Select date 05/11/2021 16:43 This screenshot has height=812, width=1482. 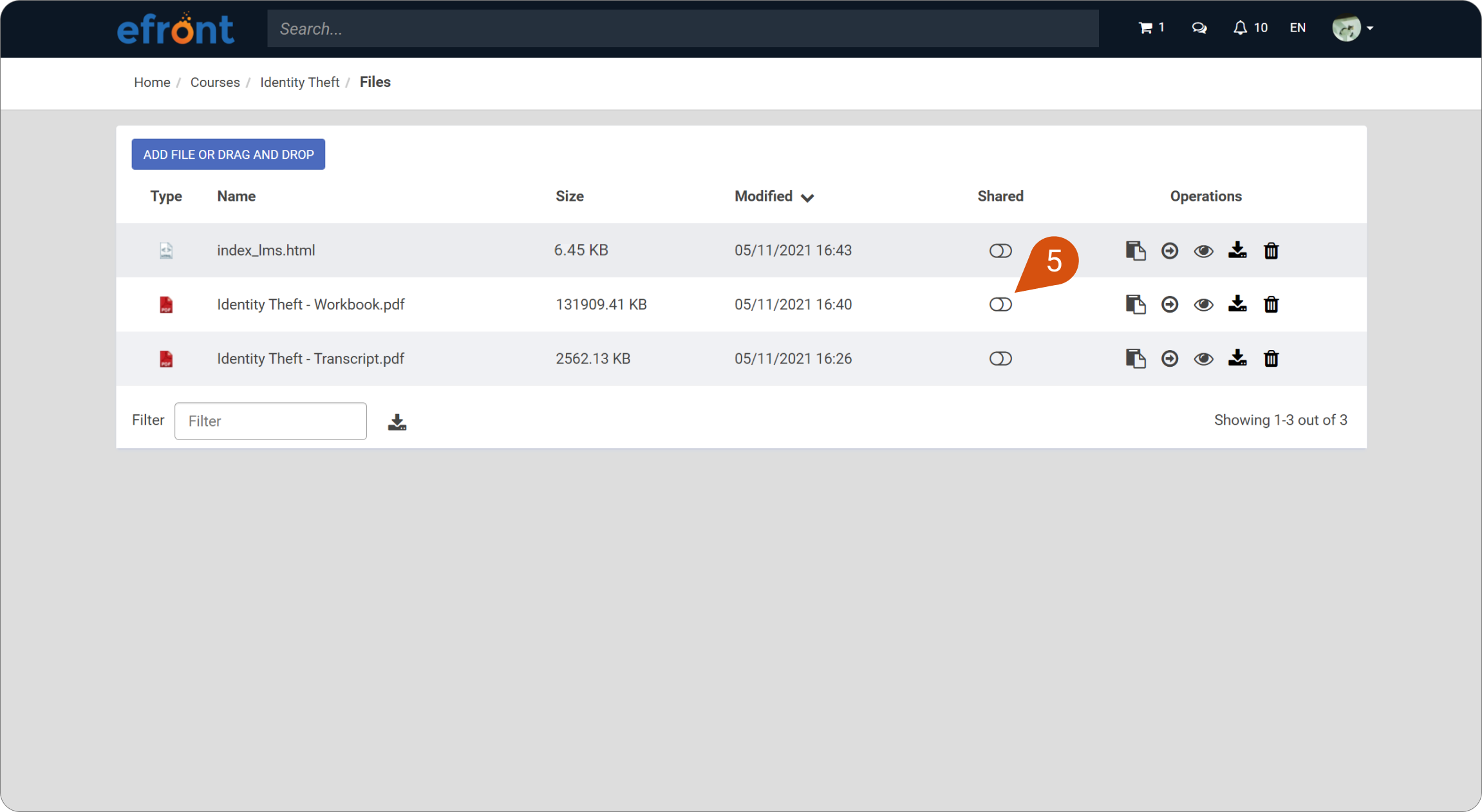pyautogui.click(x=793, y=250)
